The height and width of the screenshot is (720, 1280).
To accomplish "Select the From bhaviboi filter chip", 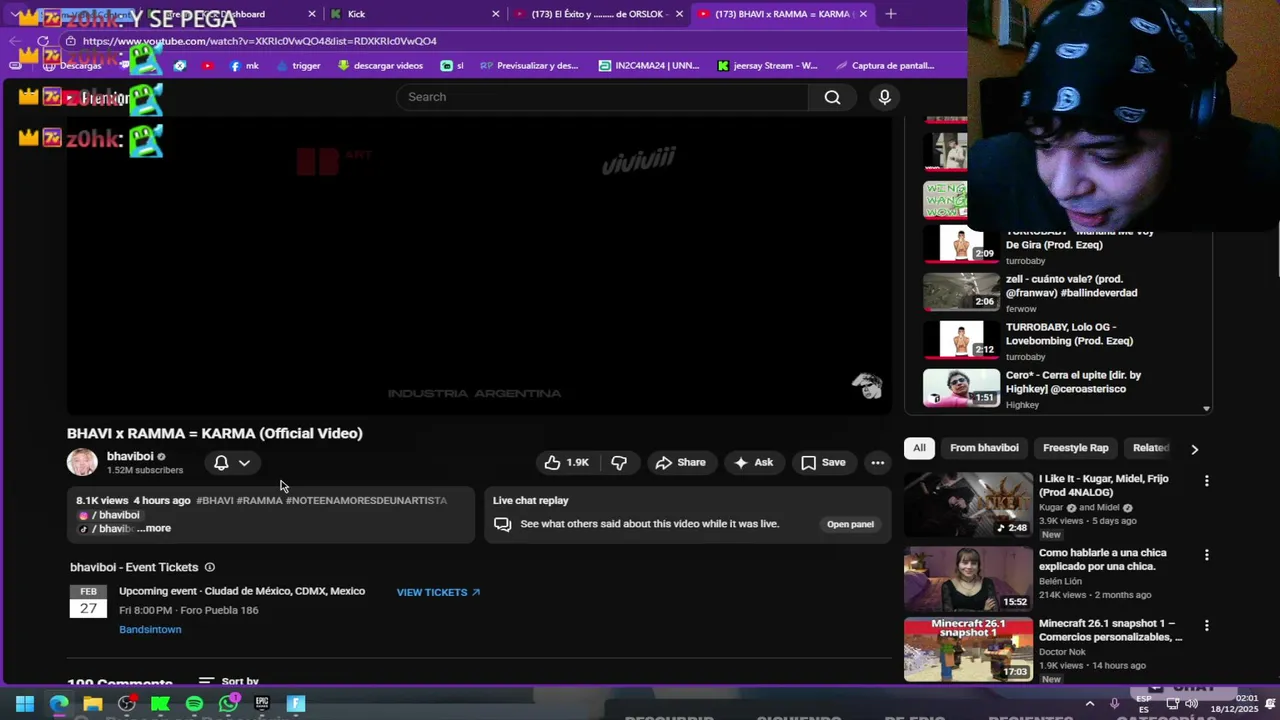I will click(984, 448).
